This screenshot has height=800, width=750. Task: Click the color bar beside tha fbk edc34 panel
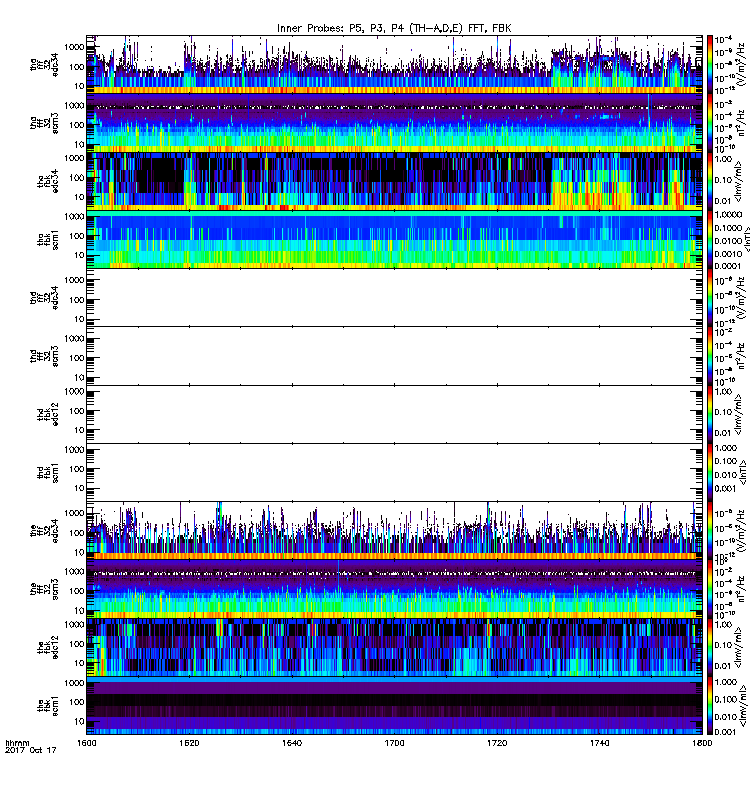(709, 181)
